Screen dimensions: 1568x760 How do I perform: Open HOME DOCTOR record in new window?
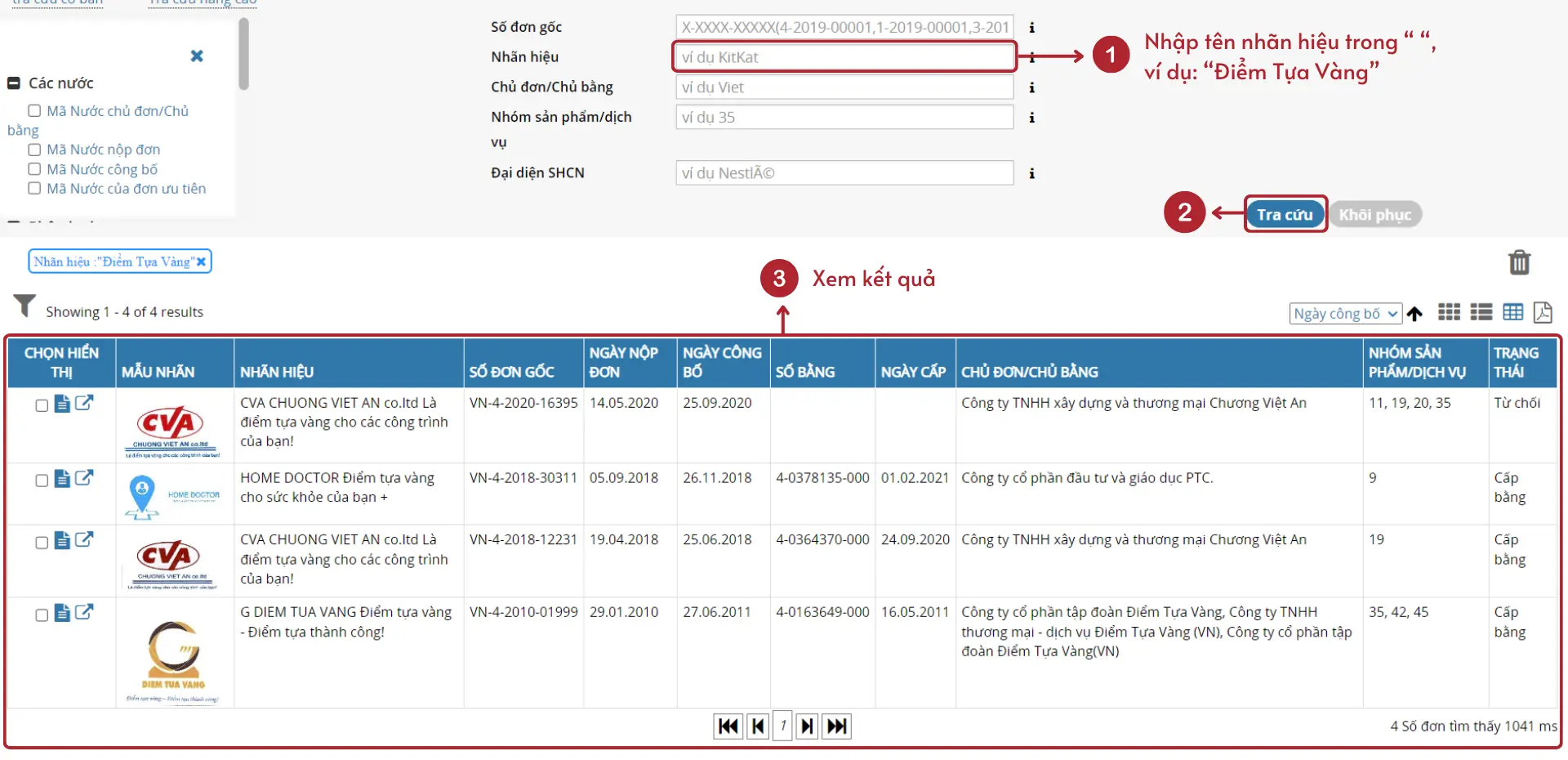point(84,478)
